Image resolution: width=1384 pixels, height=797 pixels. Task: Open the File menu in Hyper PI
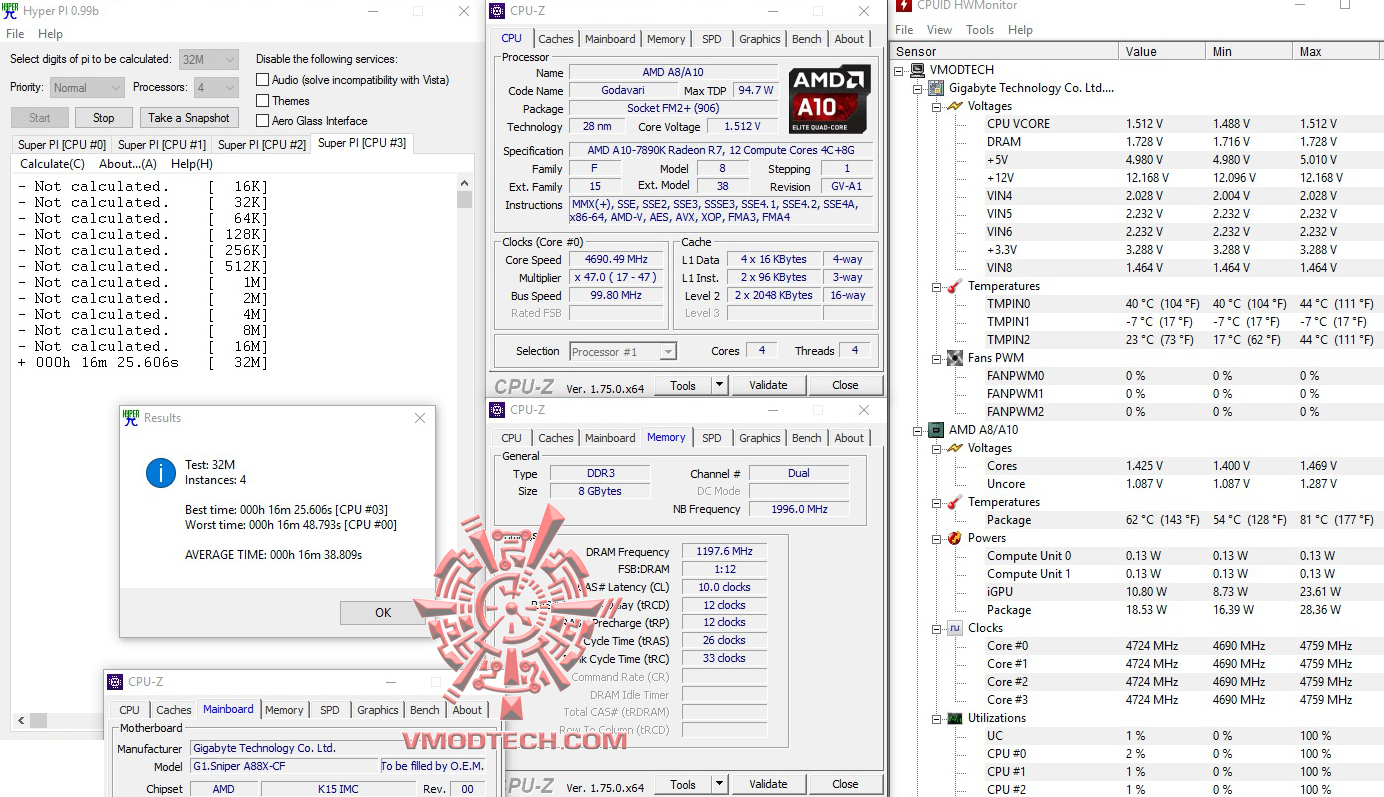15,34
